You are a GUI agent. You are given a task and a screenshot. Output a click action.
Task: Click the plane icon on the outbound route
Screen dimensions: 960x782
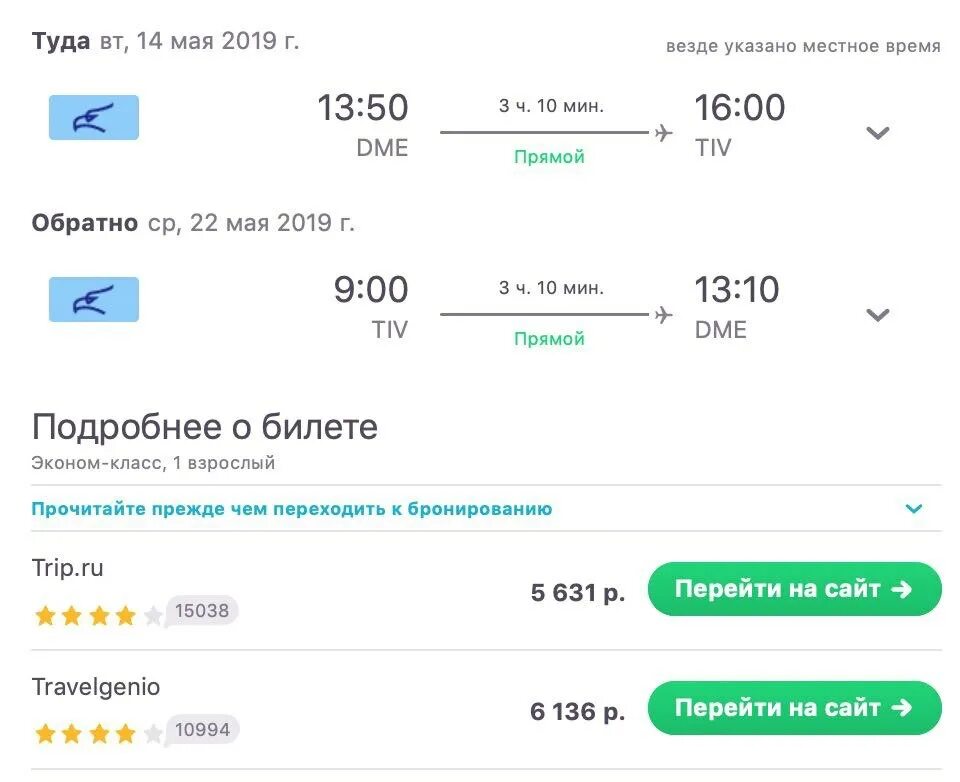(x=663, y=132)
